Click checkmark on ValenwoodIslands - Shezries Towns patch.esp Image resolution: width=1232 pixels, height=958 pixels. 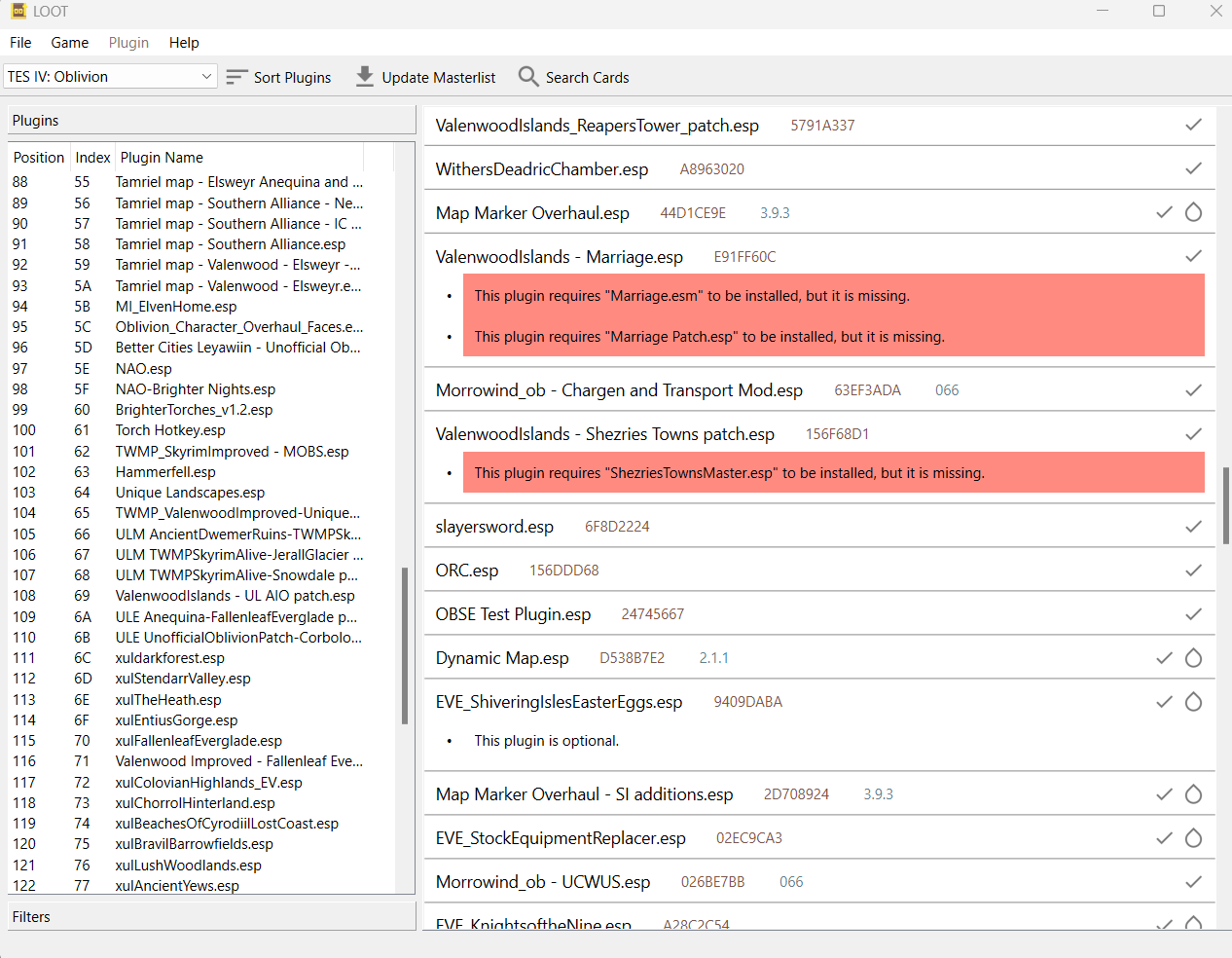pyautogui.click(x=1193, y=434)
